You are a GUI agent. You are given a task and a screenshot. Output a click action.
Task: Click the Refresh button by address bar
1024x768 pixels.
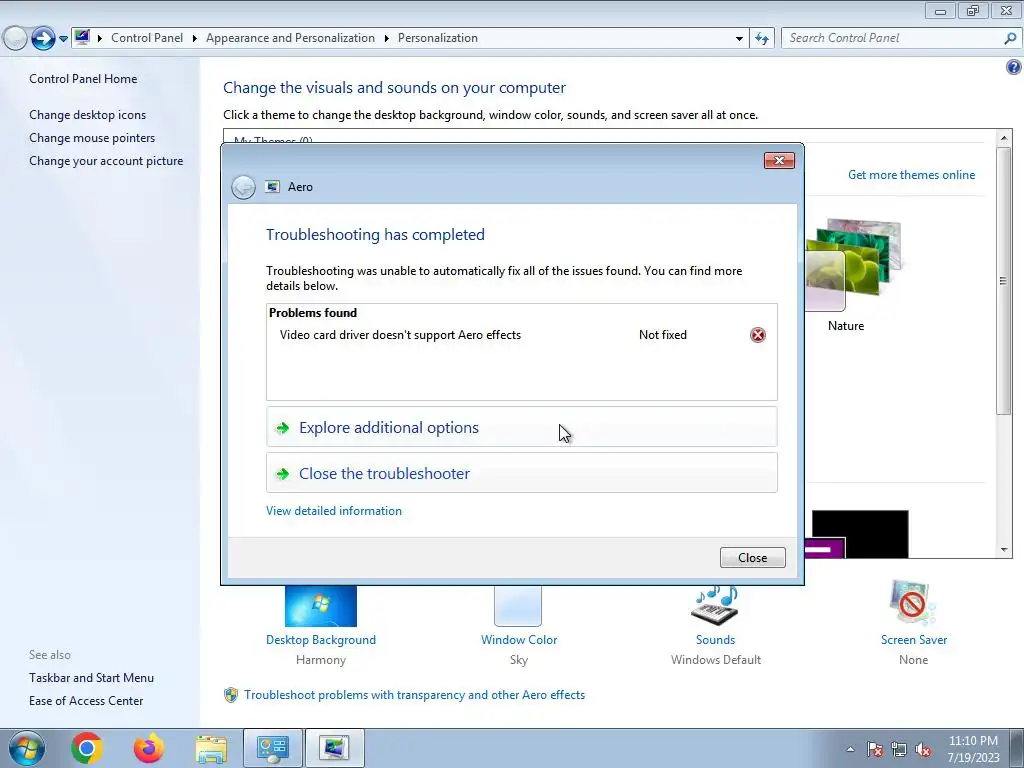coord(761,39)
